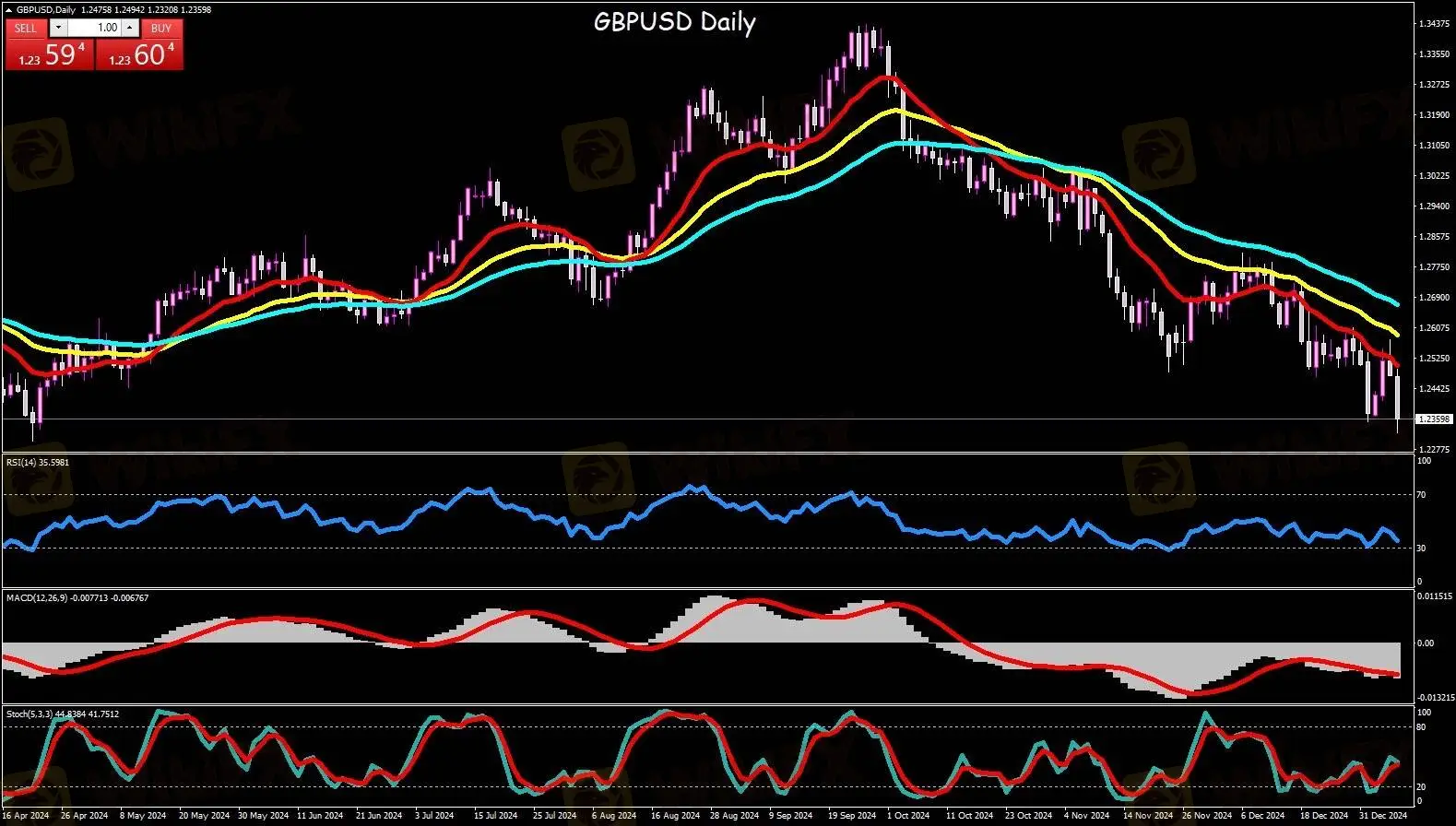Click the 1.29400 price axis label
Screen dimensions: 1456x826
tap(1433, 206)
